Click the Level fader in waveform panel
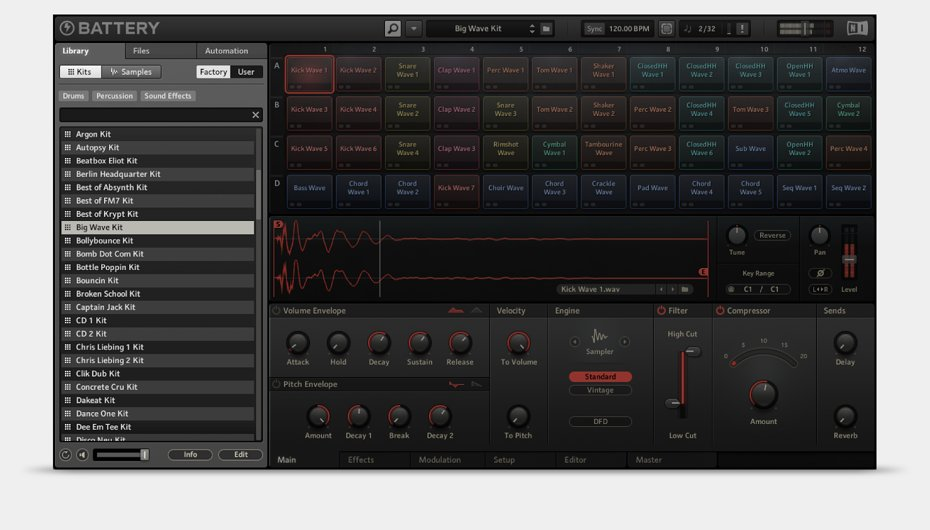930x530 pixels. pos(849,258)
